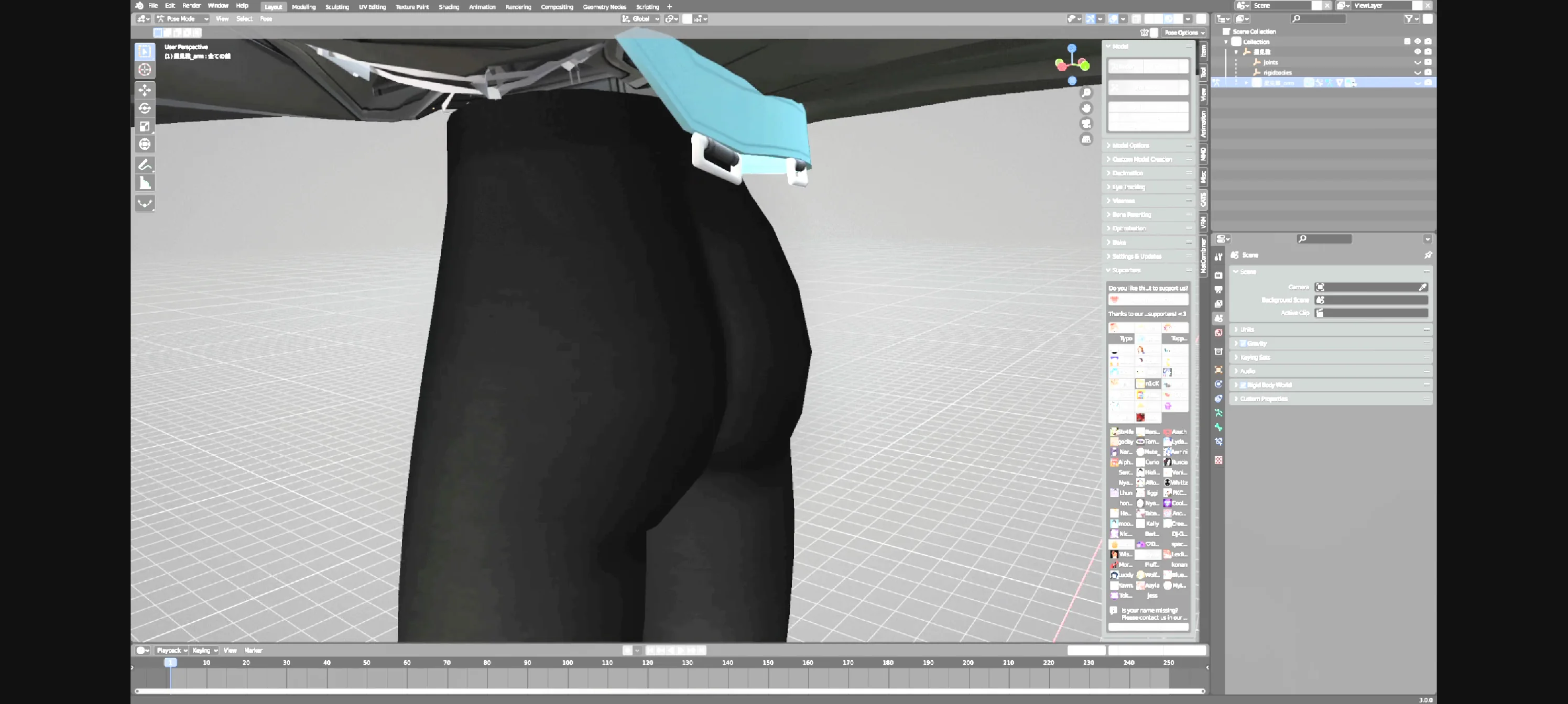Screen dimensions: 1568x704
Task: Open the Playback dropdown in timeline
Action: pyautogui.click(x=172, y=651)
